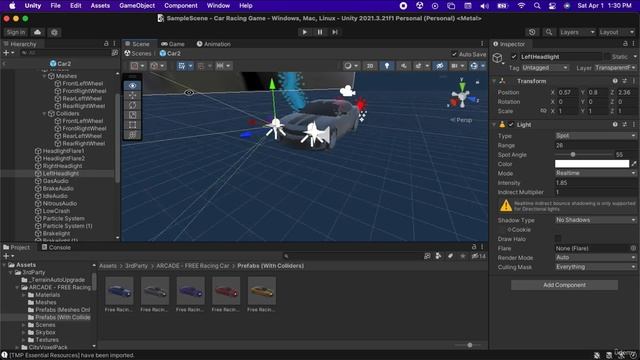Toggle the Auto Save checkbox
The width and height of the screenshot is (640, 360).
pyautogui.click(x=454, y=54)
